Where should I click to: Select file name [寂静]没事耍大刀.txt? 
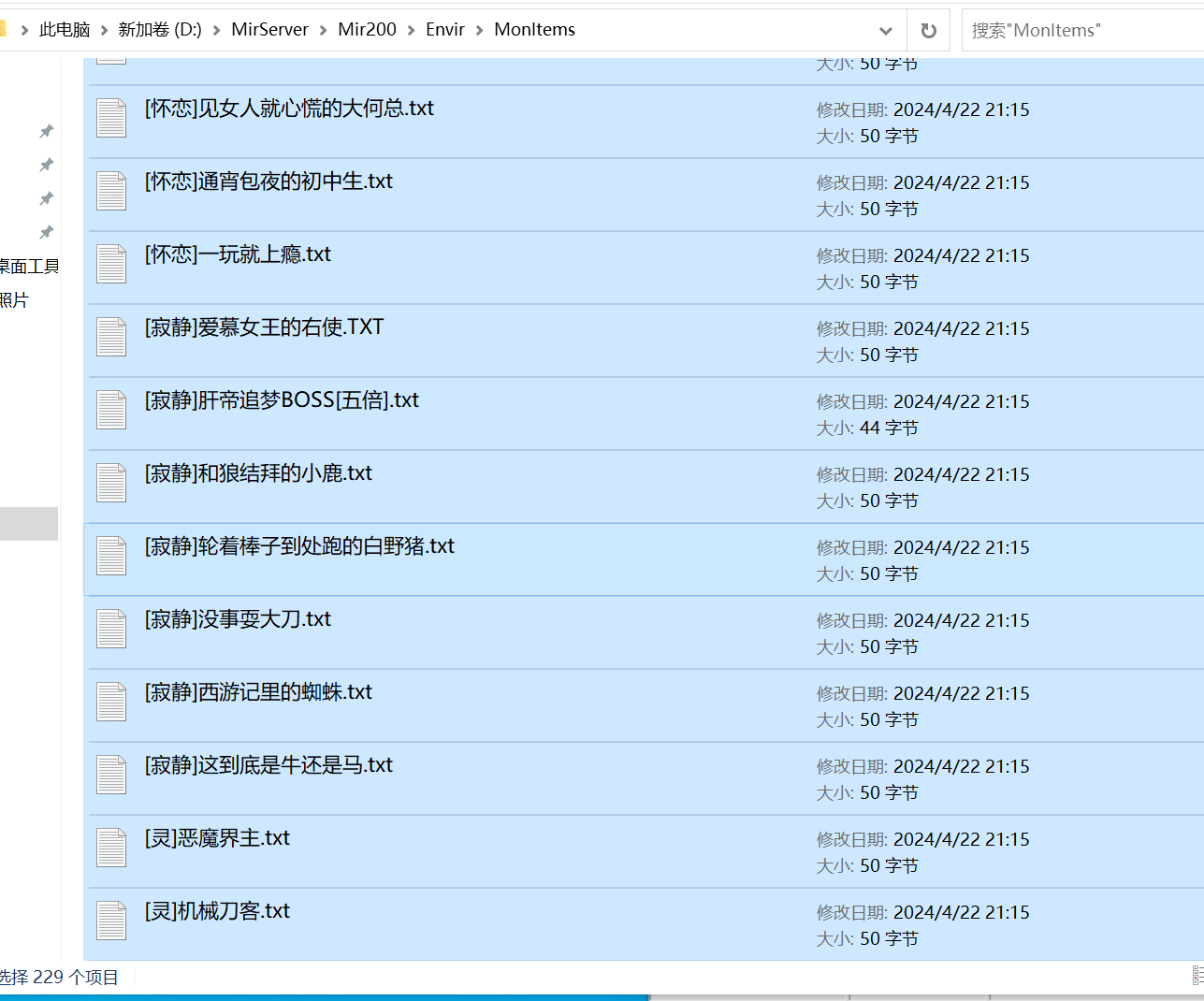pos(238,619)
